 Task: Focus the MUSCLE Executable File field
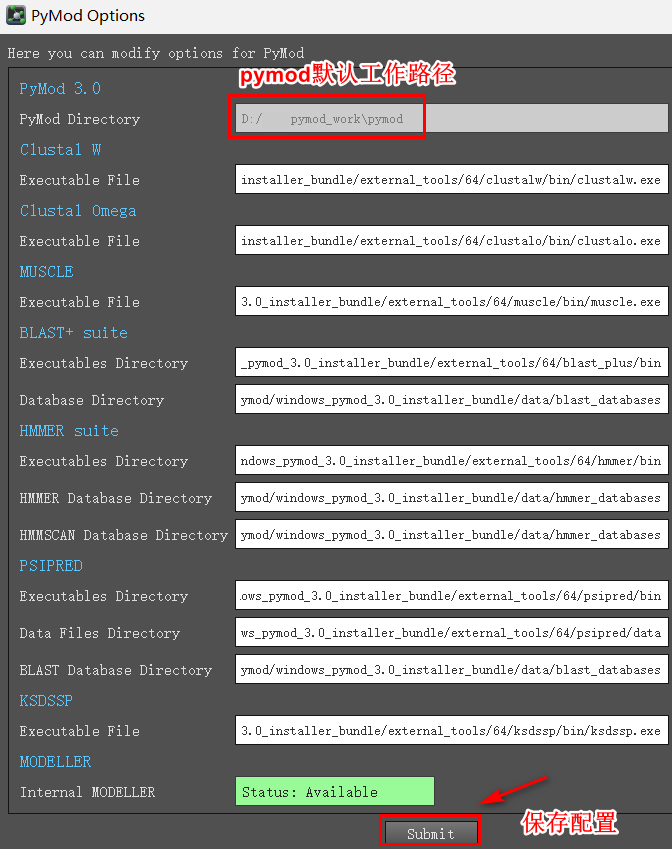pos(452,302)
